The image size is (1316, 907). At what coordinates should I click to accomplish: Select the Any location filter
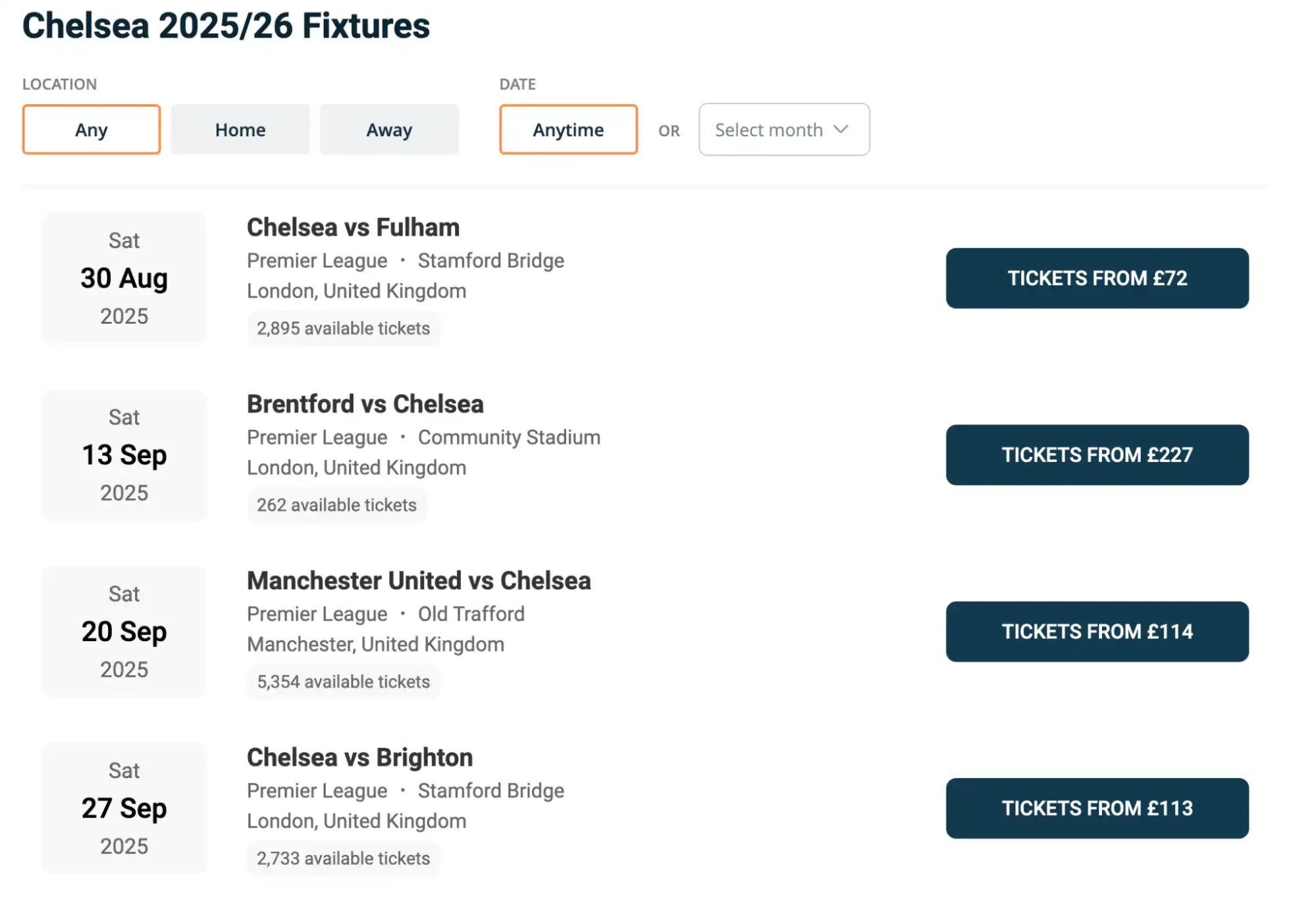91,130
